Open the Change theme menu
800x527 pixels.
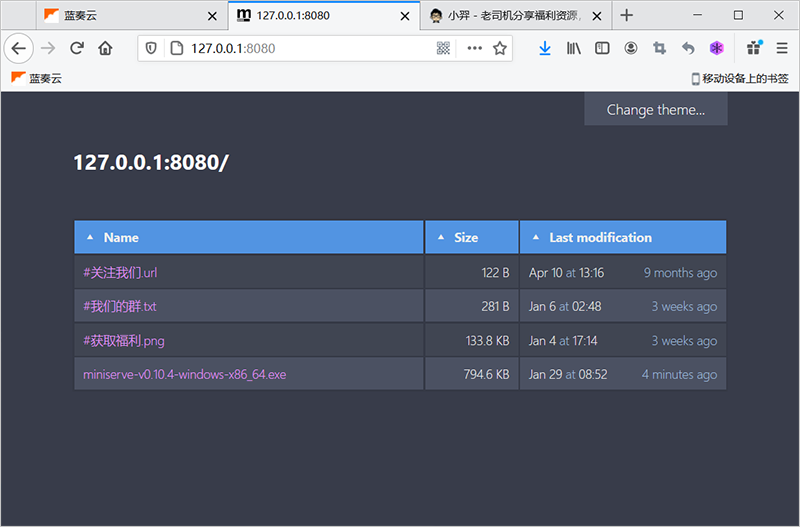click(656, 110)
